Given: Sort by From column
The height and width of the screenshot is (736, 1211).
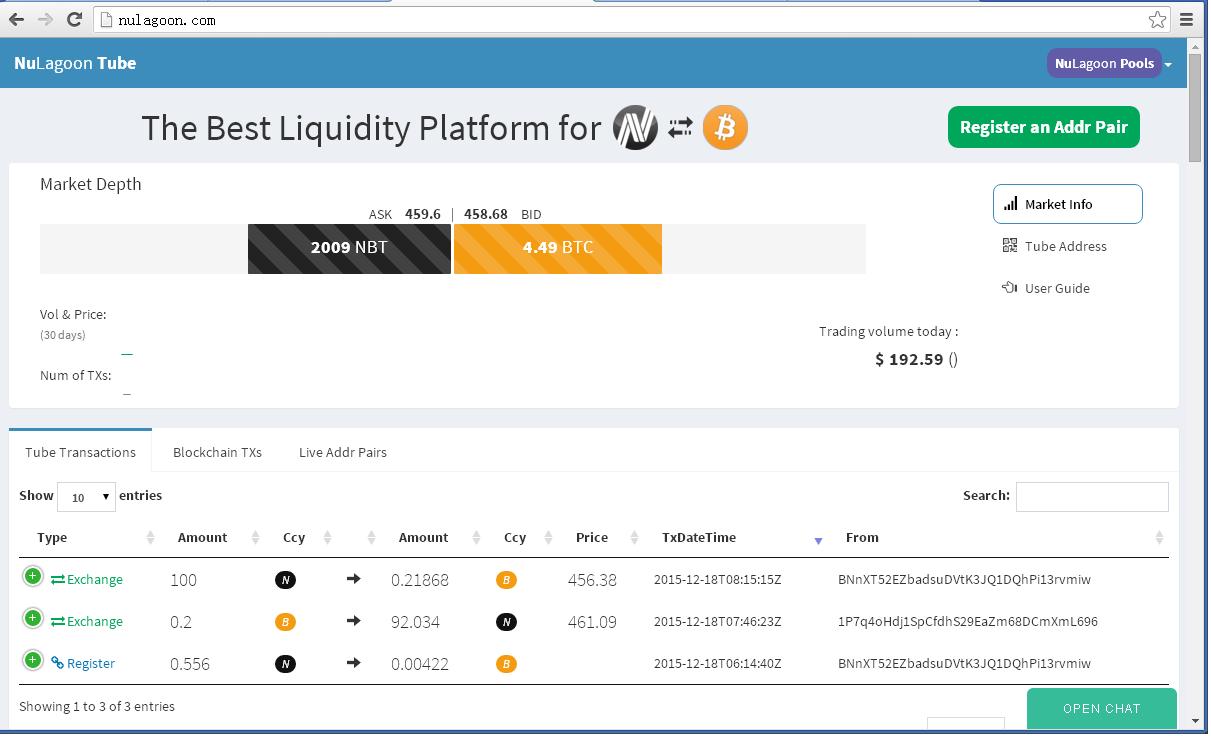Looking at the screenshot, I should tap(998, 538).
